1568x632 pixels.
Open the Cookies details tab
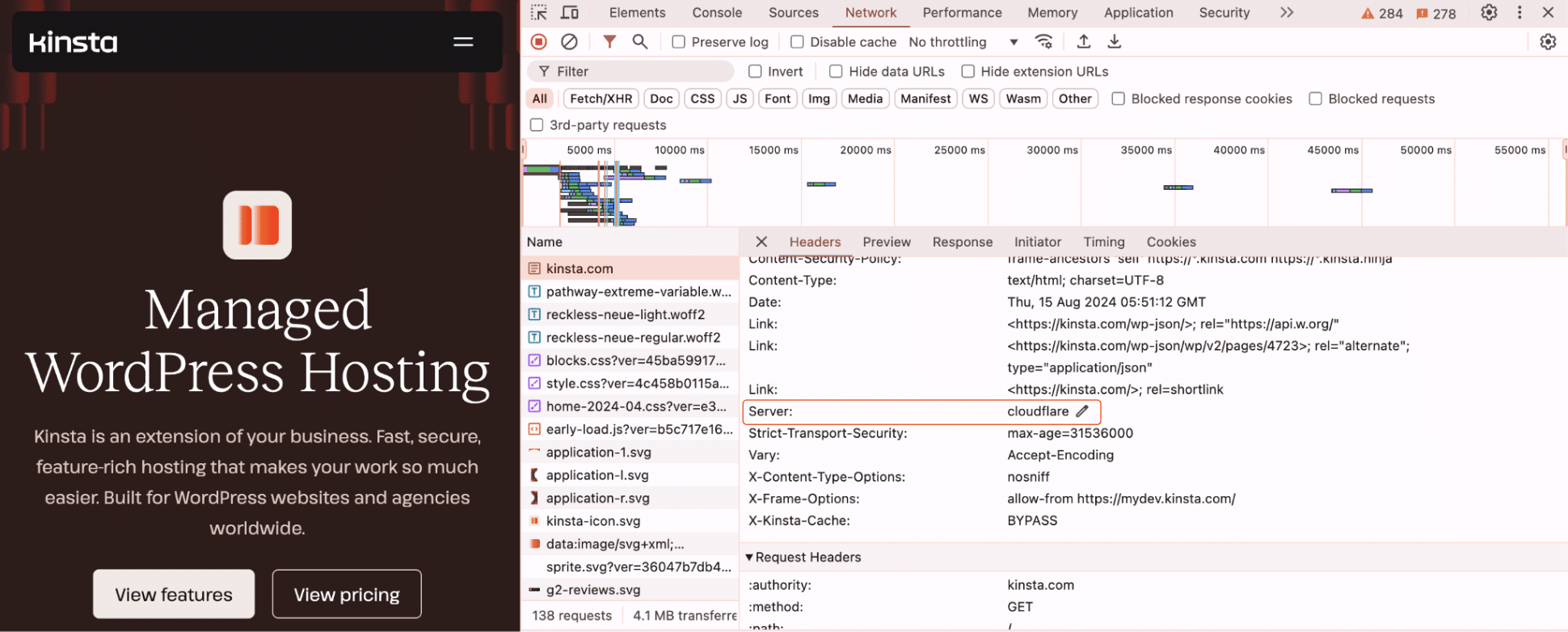(1171, 242)
